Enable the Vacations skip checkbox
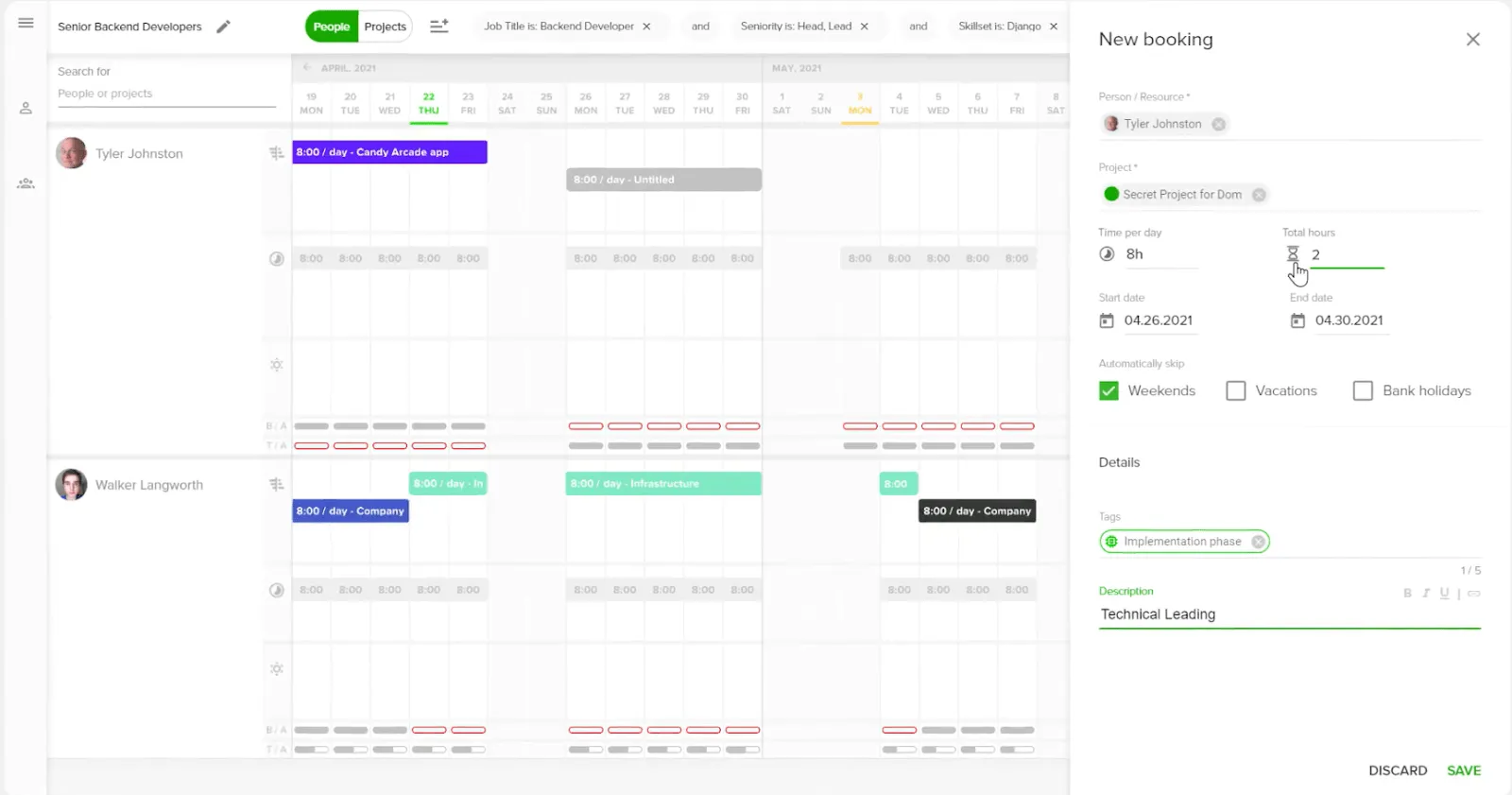 (x=1235, y=390)
